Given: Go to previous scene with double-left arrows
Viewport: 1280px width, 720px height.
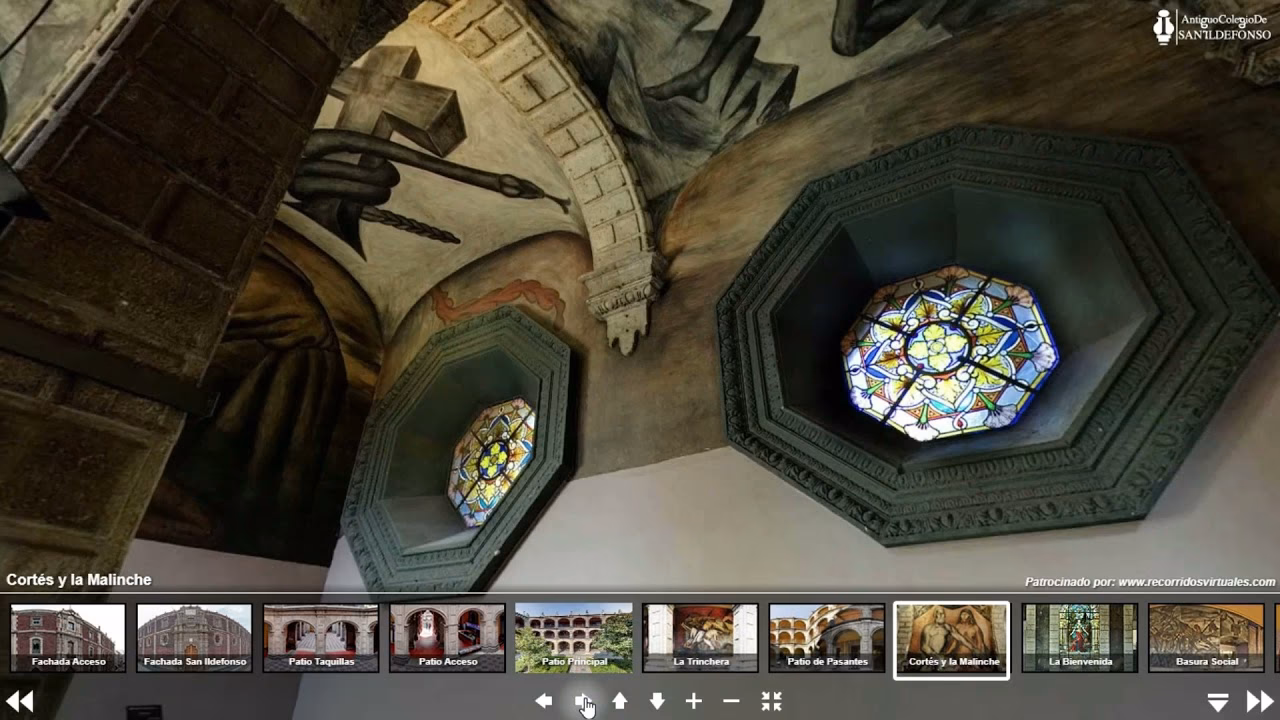Looking at the screenshot, I should [x=20, y=702].
